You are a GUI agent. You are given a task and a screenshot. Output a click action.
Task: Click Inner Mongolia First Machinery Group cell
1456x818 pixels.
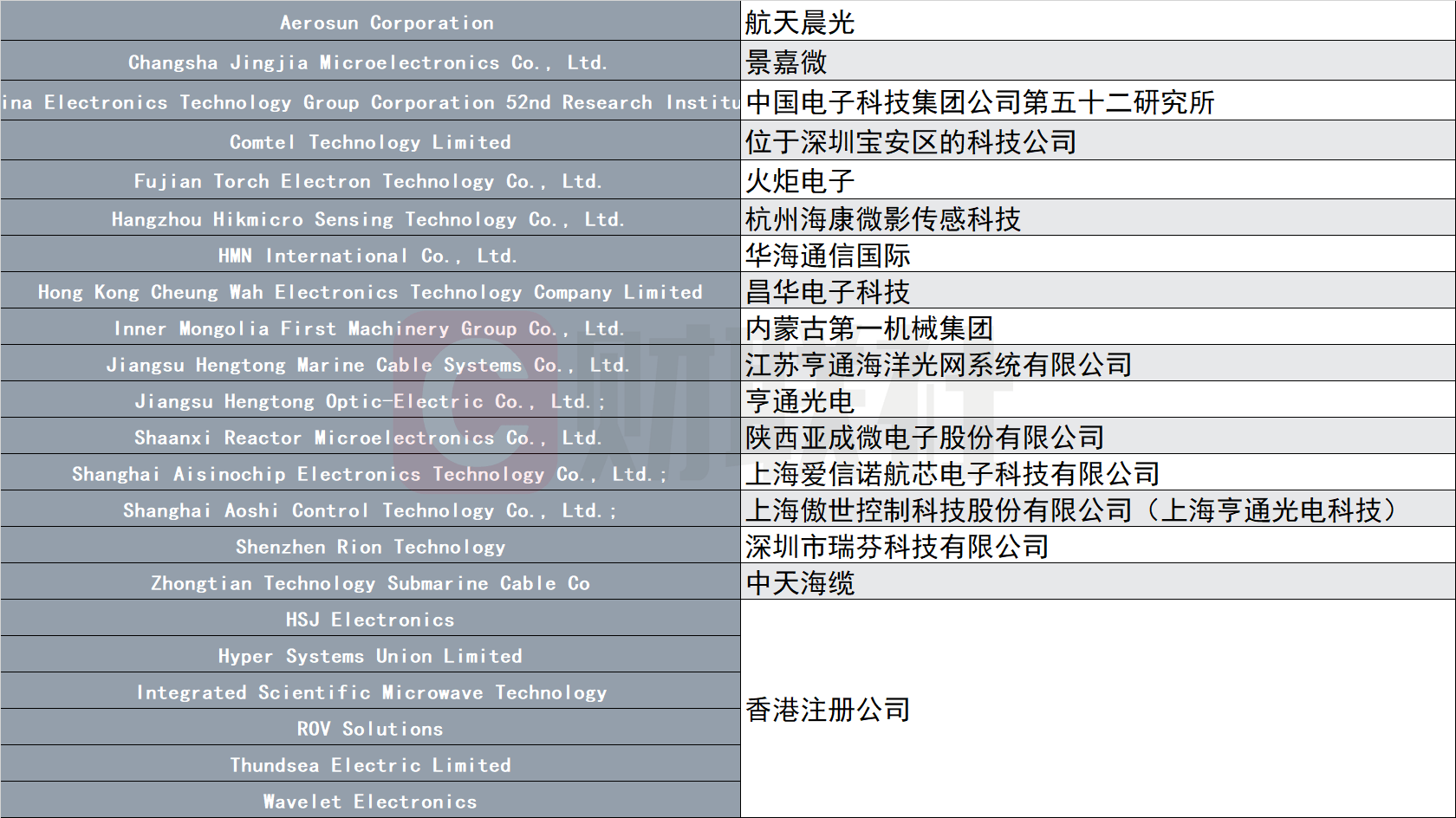point(370,328)
